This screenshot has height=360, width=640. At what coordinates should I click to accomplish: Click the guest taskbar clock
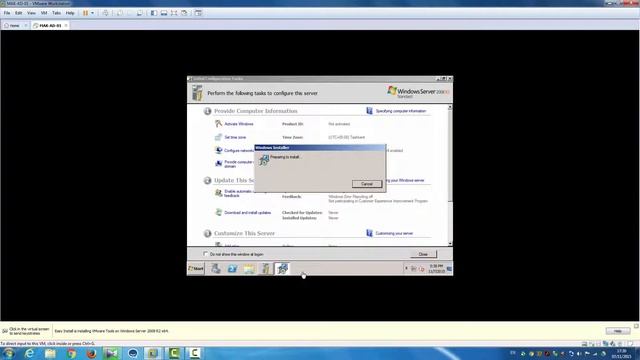point(436,269)
